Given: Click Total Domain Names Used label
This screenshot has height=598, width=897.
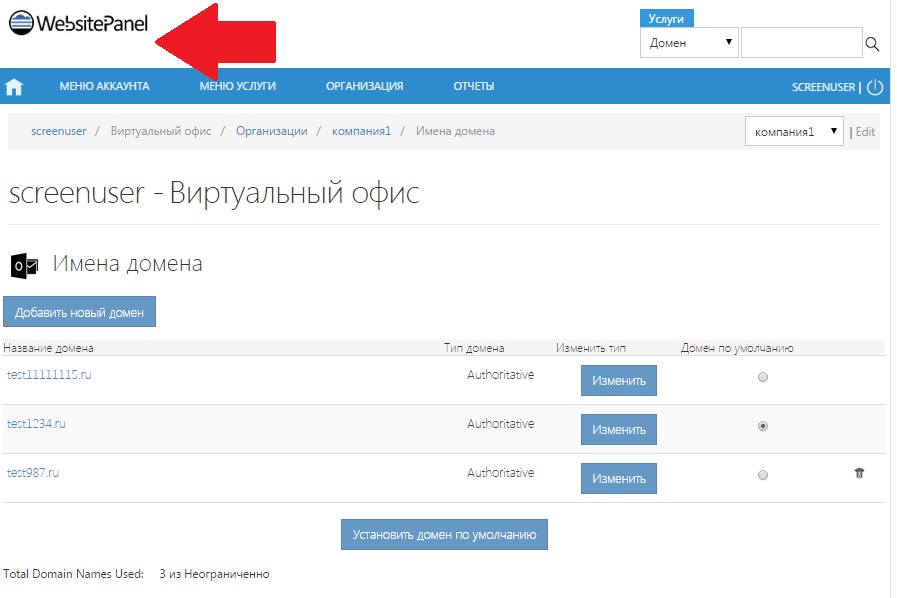Looking at the screenshot, I should 73,574.
